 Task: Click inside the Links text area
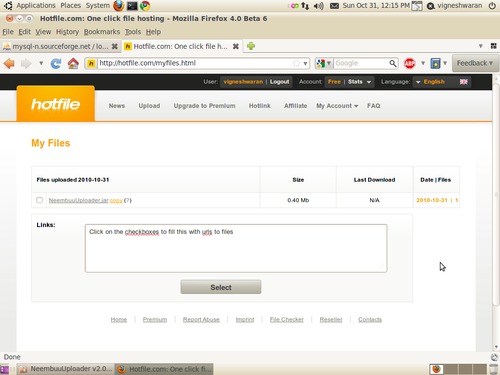coord(236,248)
